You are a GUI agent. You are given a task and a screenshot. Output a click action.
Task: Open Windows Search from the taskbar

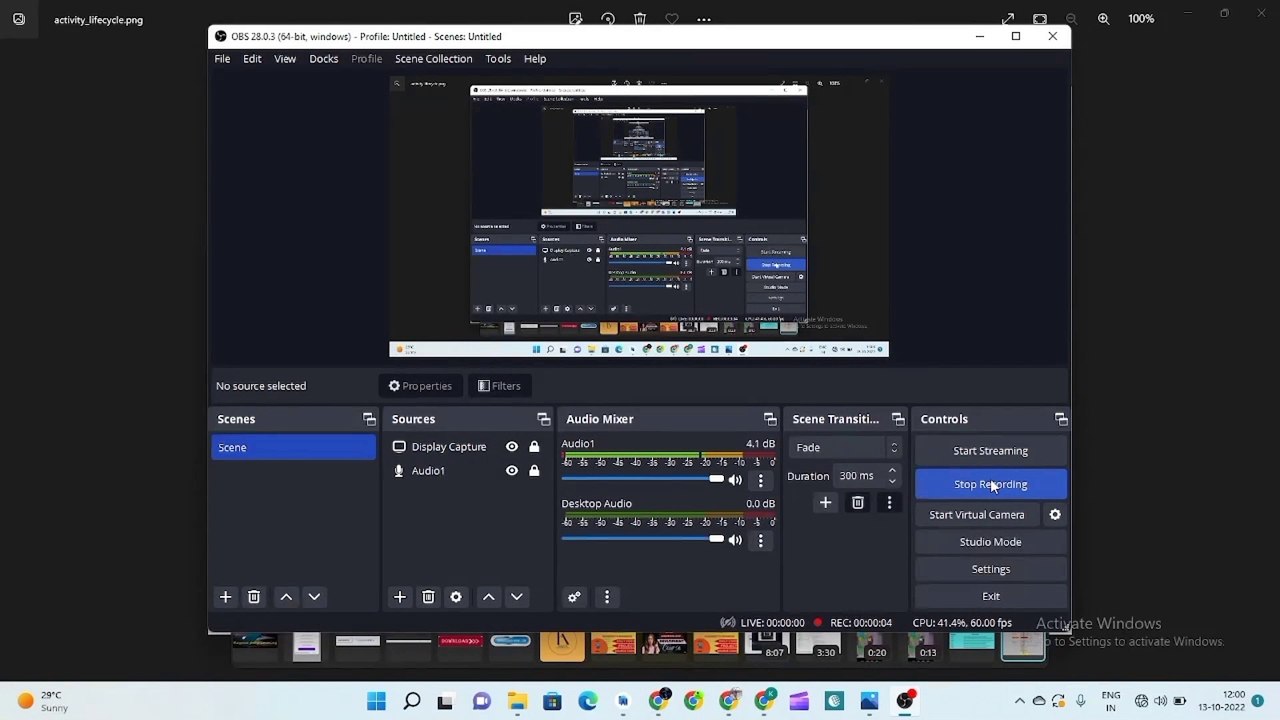tap(412, 701)
